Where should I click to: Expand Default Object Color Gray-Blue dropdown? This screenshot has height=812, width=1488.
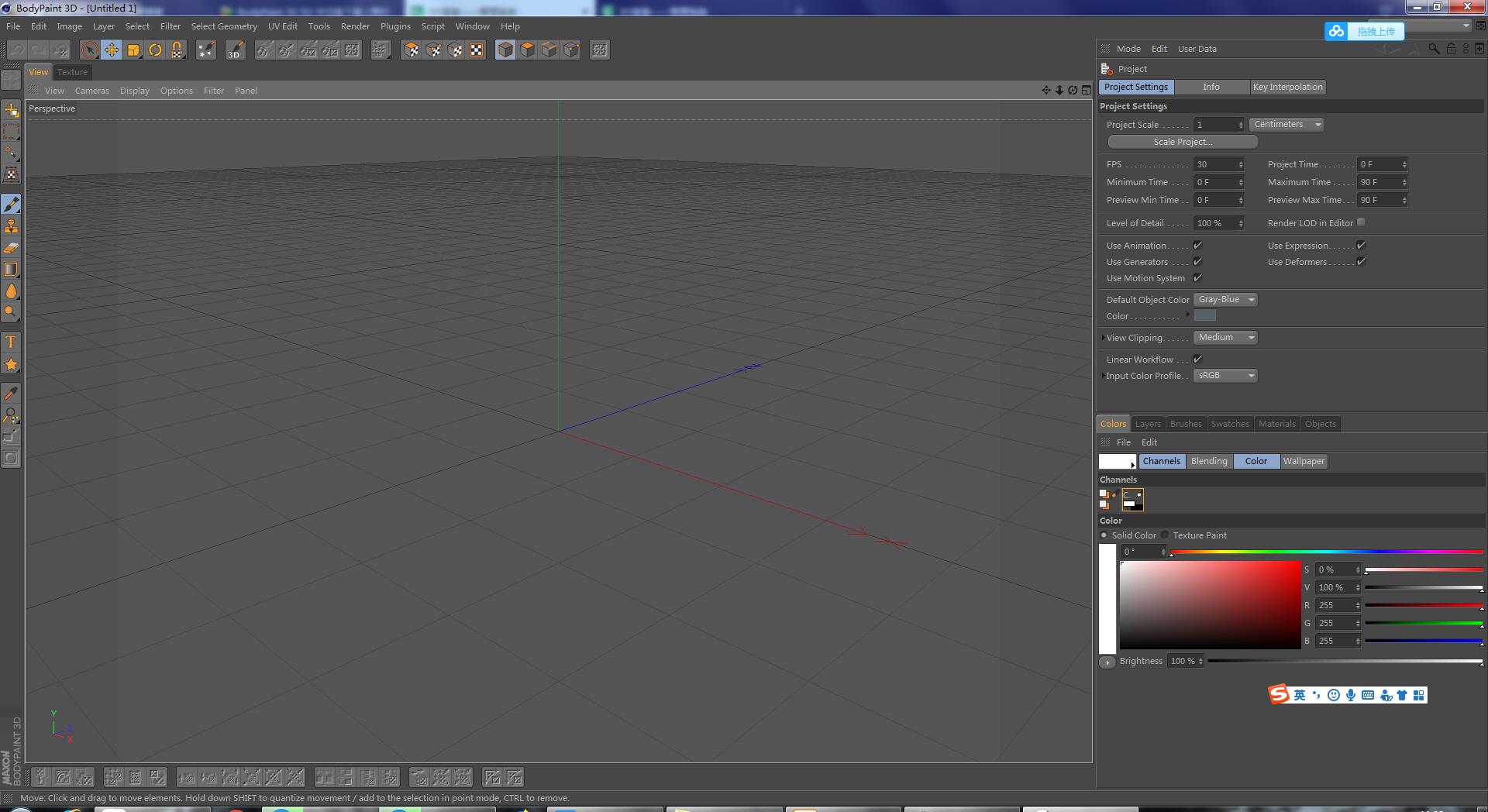click(x=1224, y=300)
